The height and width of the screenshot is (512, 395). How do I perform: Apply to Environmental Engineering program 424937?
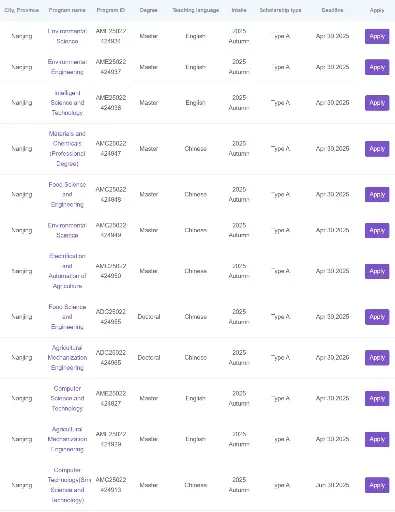coord(377,67)
